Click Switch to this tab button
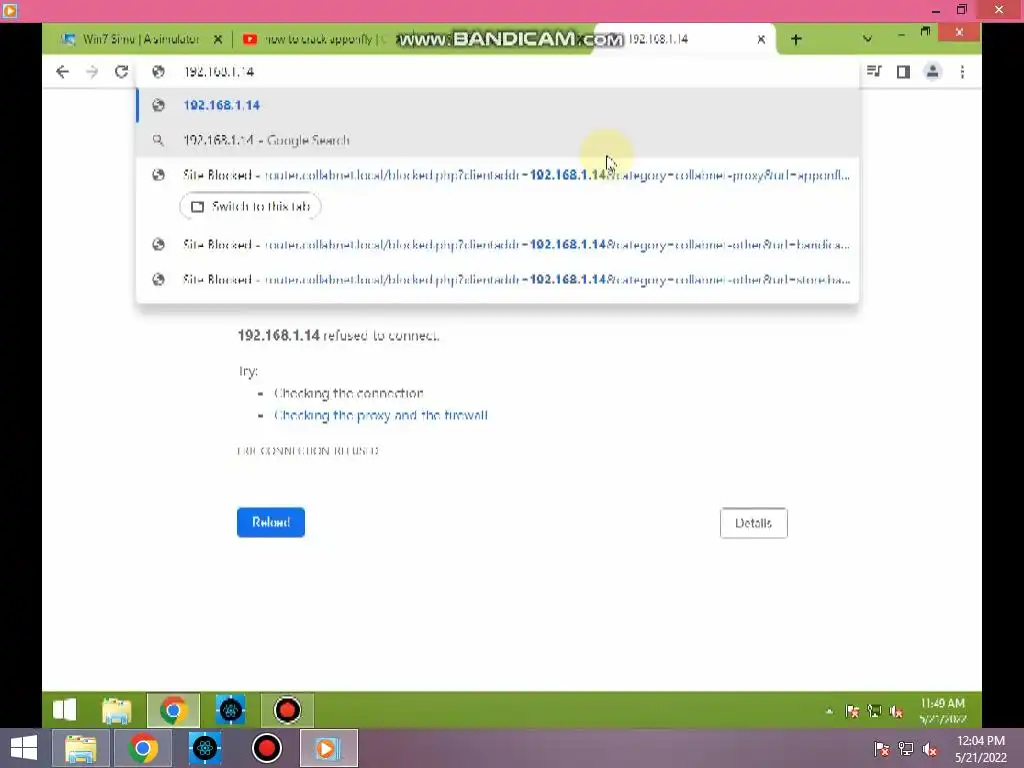This screenshot has width=1024, height=768. click(250, 206)
